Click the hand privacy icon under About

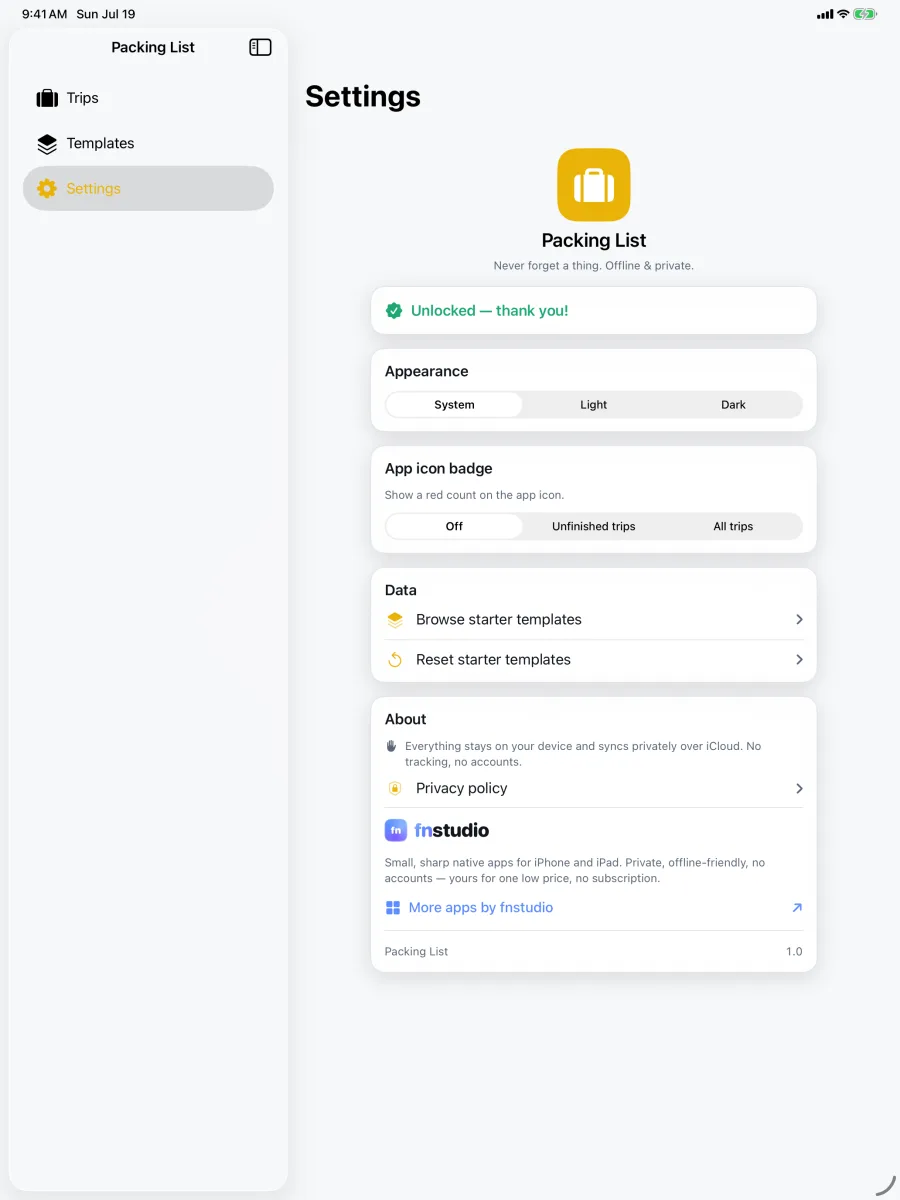coord(392,746)
